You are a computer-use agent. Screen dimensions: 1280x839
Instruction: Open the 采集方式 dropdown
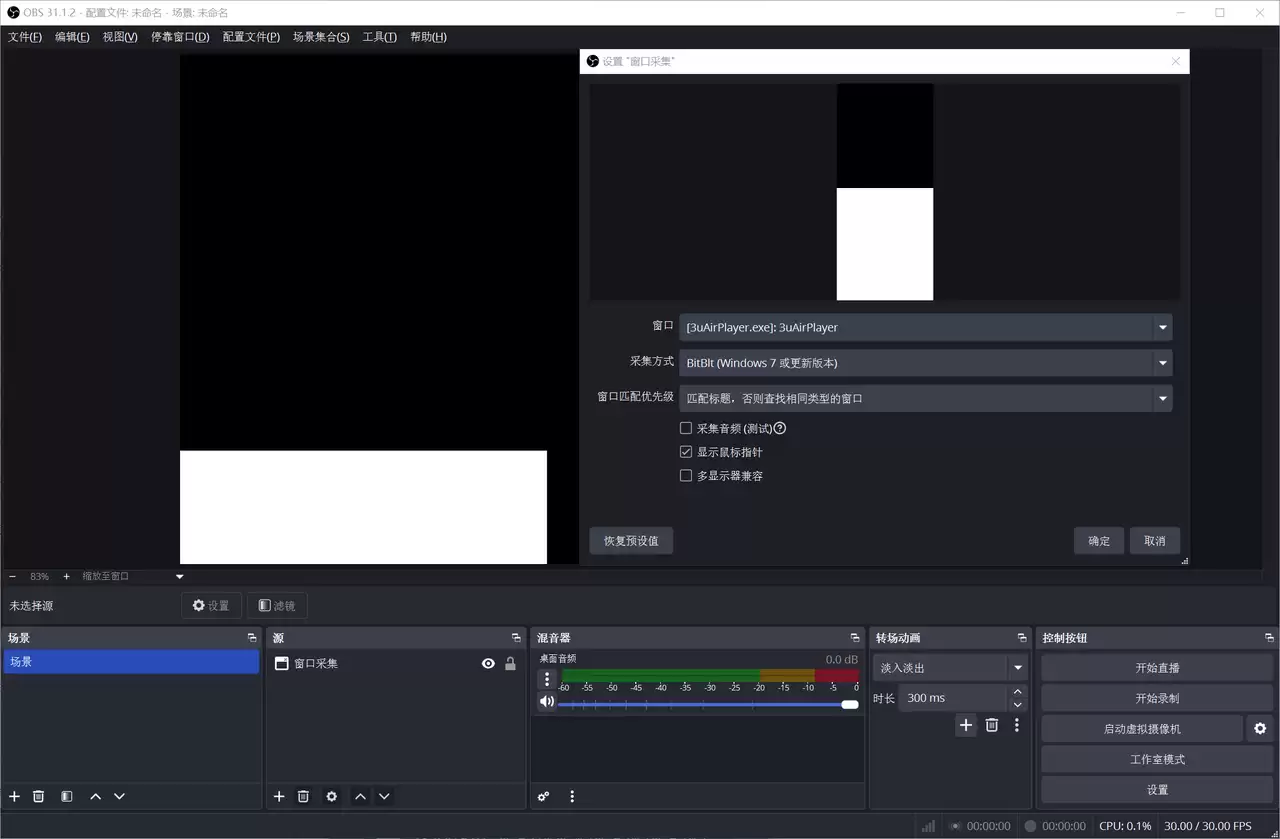click(1162, 363)
